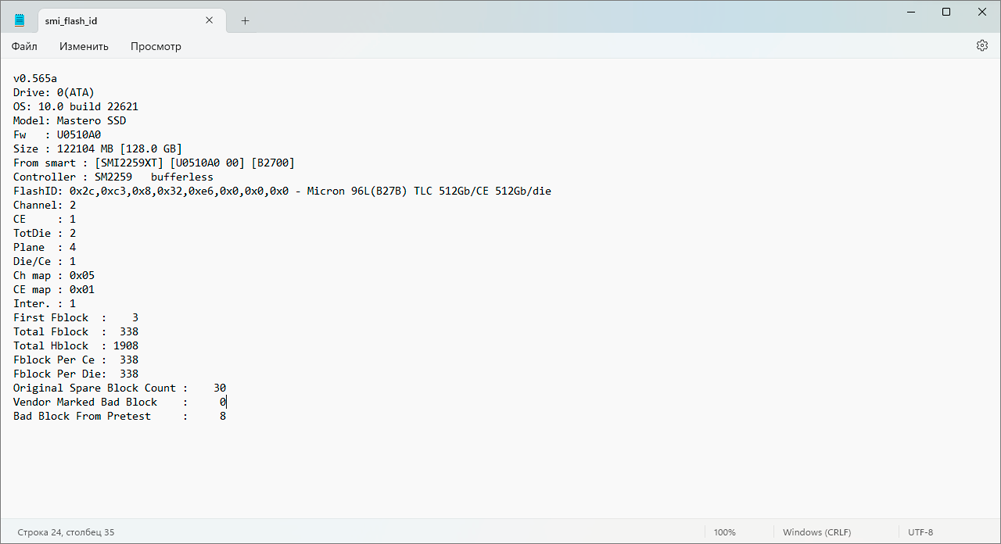Click the 'First Fblock : 3' line
This screenshot has height=544, width=1001.
pyautogui.click(x=75, y=317)
